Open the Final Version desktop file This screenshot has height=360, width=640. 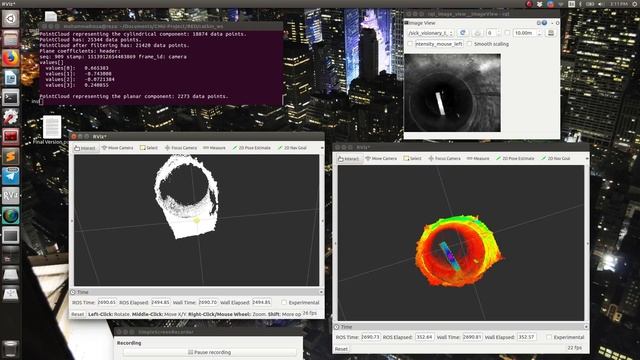[51, 130]
